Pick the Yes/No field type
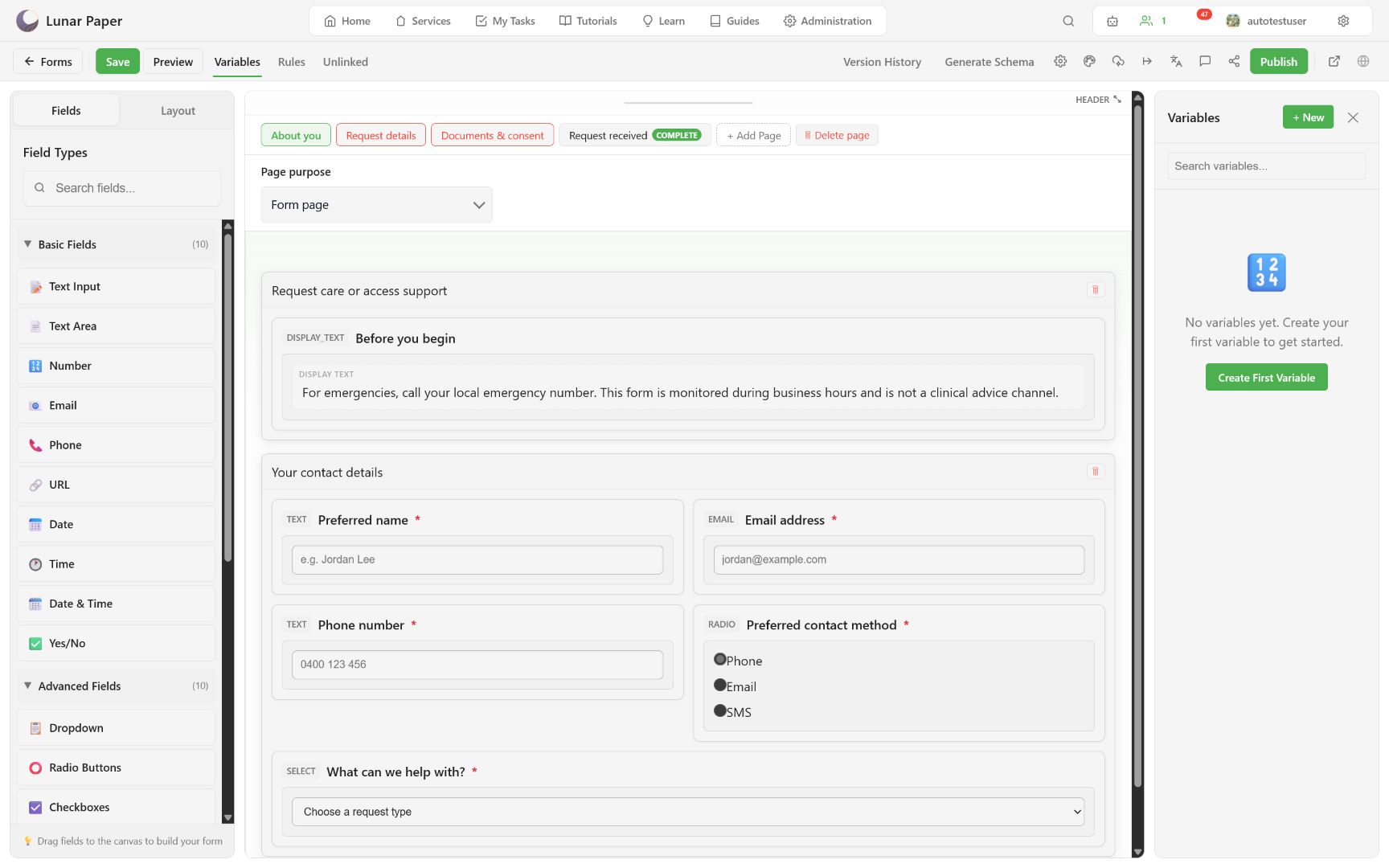Screen dimensions: 1389x868 (x=116, y=643)
